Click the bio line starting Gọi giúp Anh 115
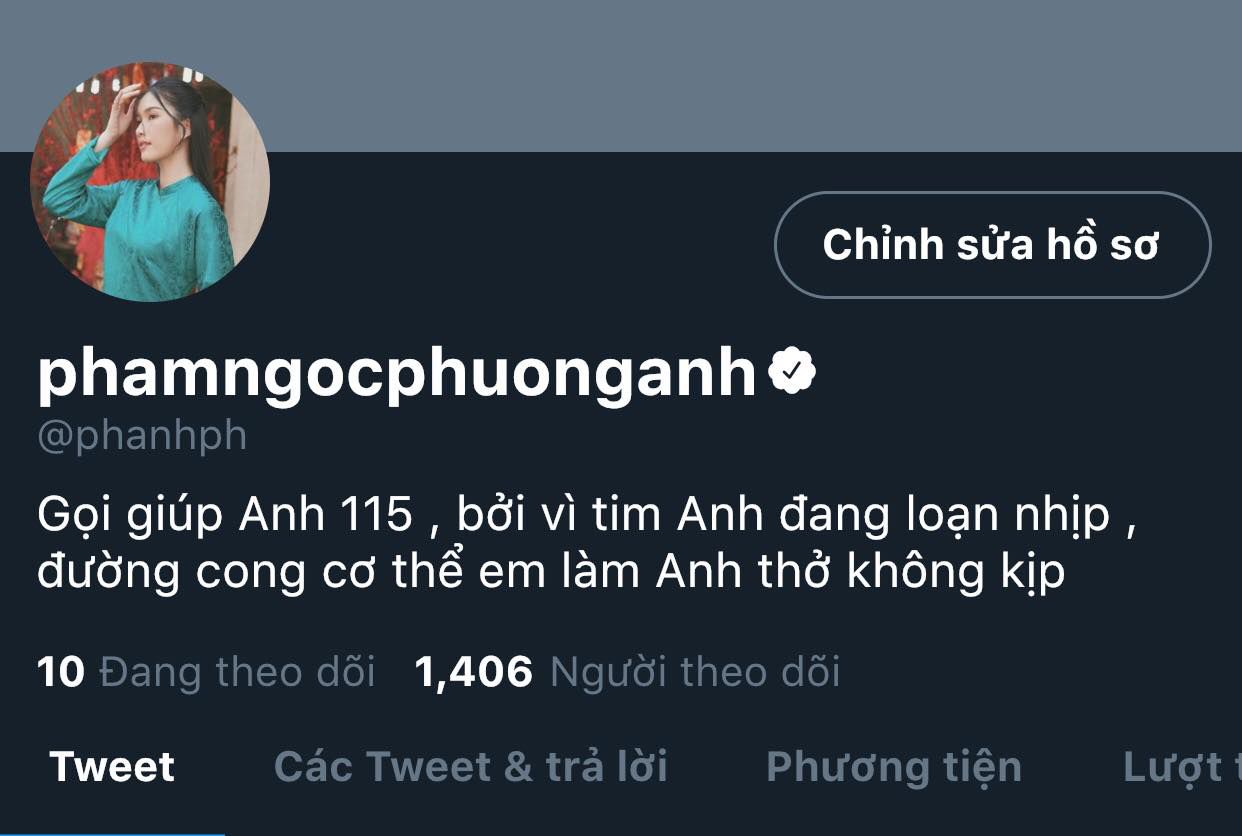The width and height of the screenshot is (1242, 836). point(586,515)
